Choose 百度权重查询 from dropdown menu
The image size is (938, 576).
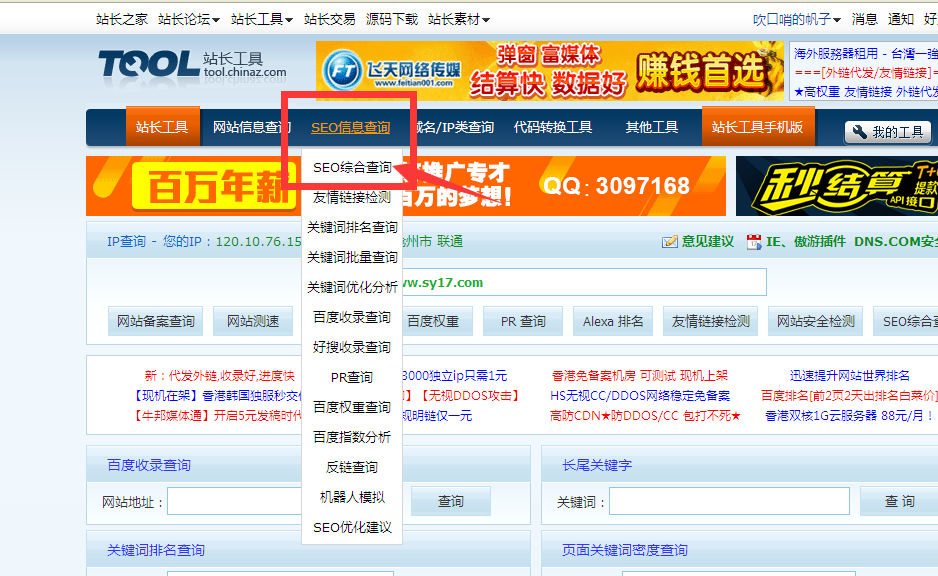tap(352, 407)
